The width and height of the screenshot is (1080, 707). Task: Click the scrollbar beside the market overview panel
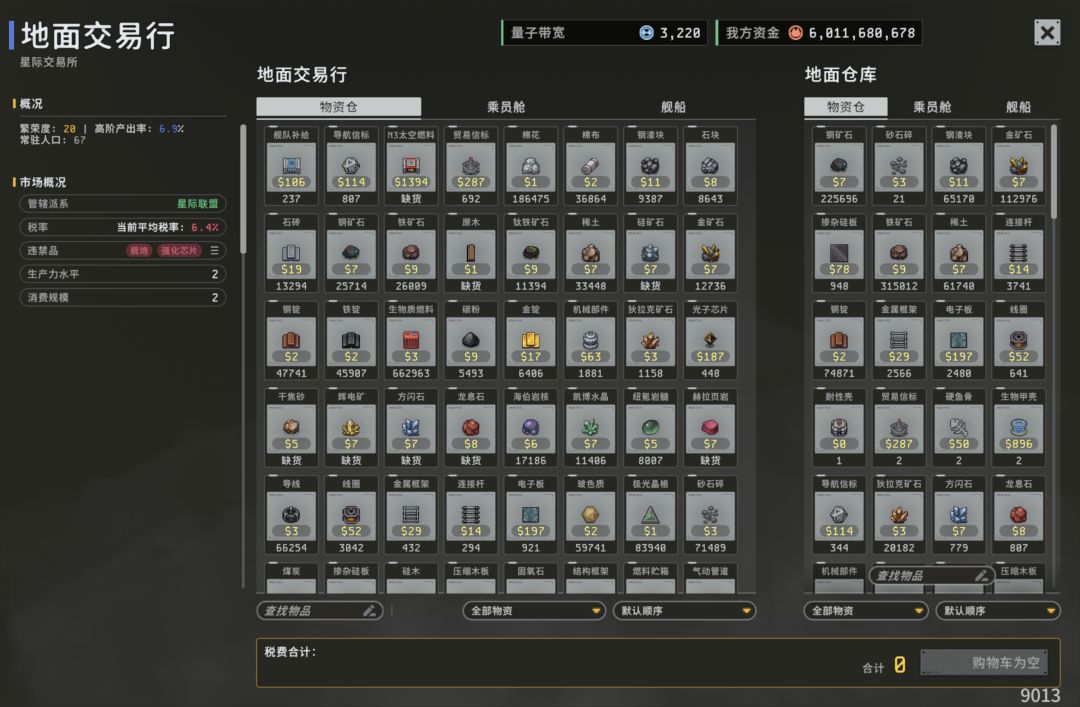point(242,189)
